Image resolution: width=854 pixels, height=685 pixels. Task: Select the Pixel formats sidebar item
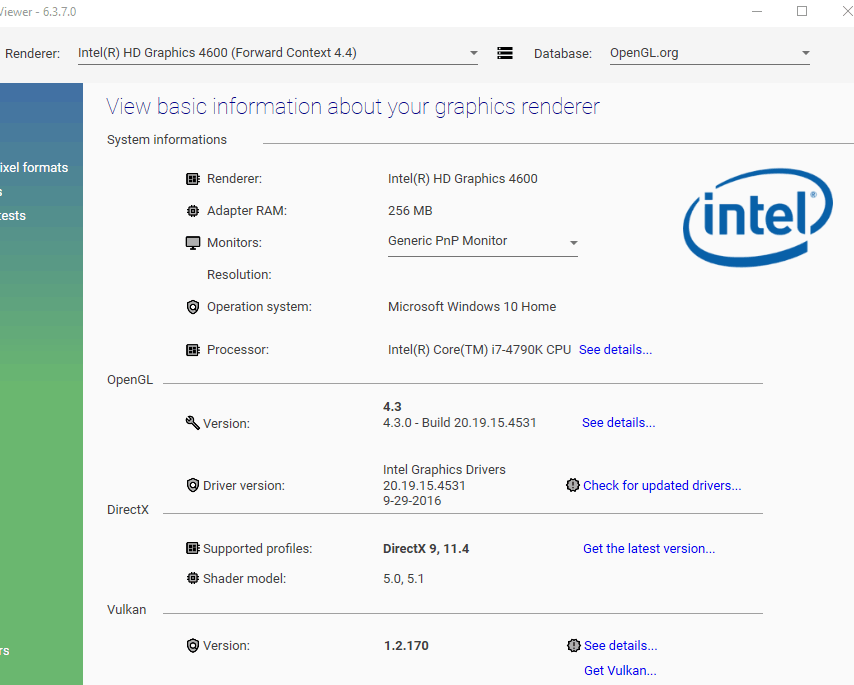(34, 168)
